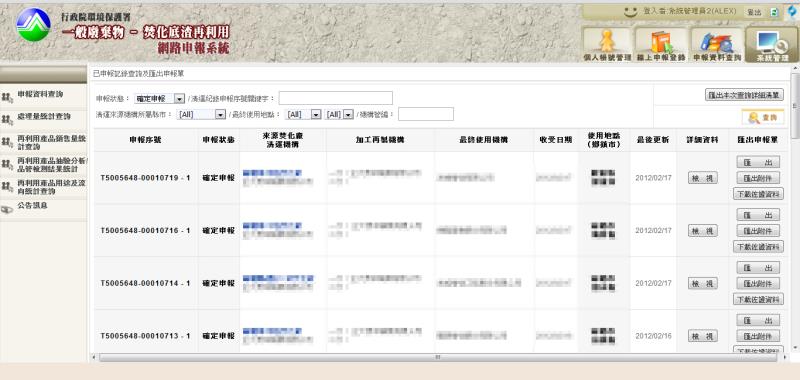Click the green logout icon beside 登出
Viewport: 800px width, 380px height.
[x=774, y=12]
